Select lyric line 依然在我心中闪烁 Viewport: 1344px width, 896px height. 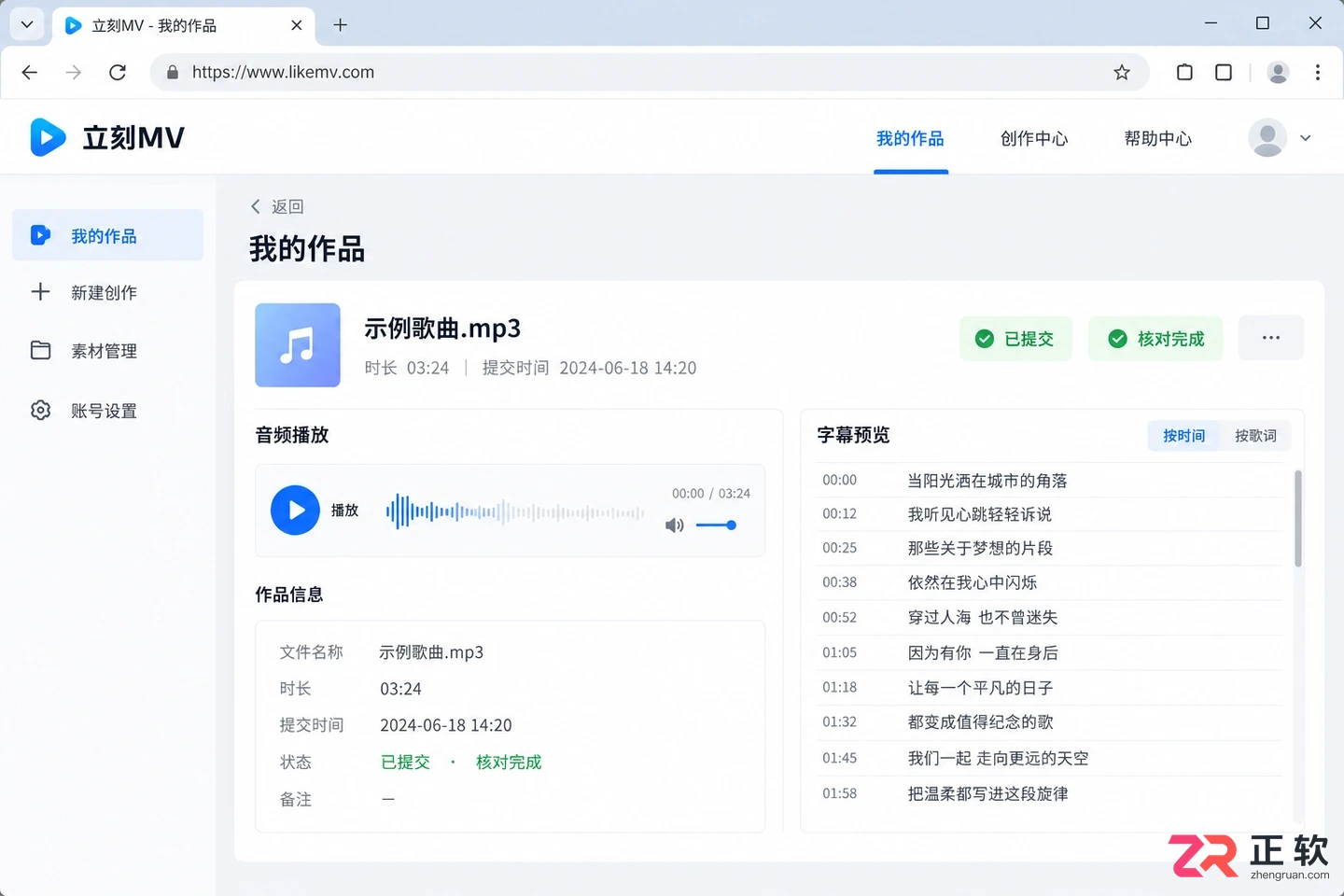click(x=973, y=582)
